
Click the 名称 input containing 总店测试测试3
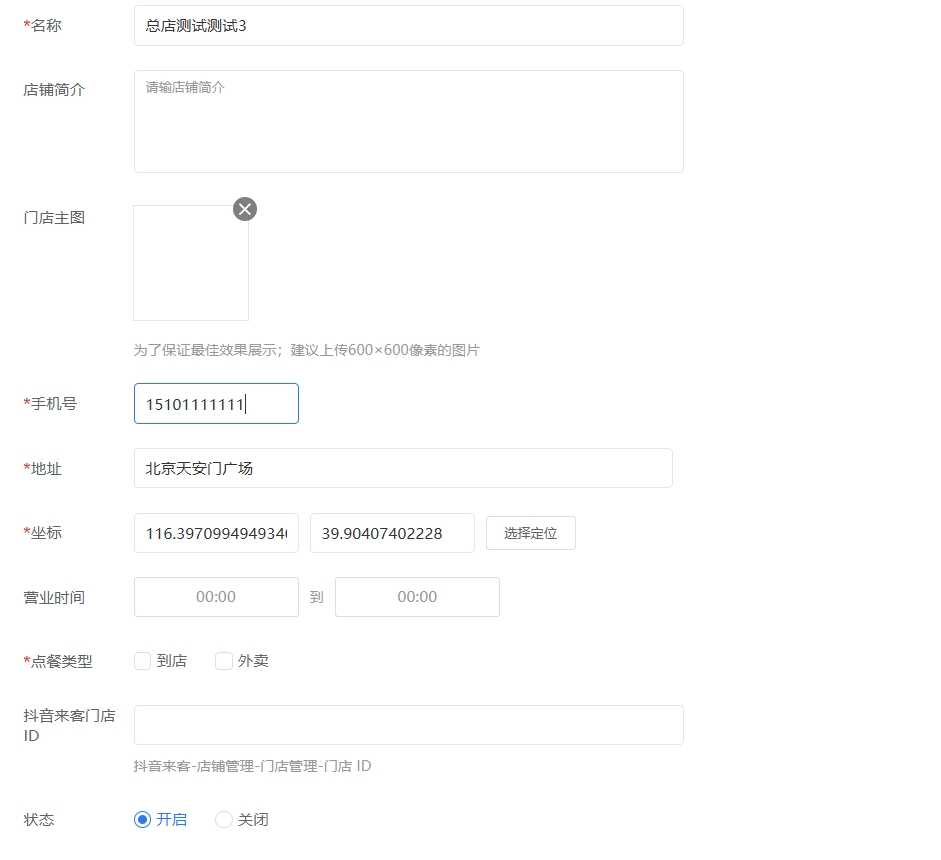coord(408,26)
